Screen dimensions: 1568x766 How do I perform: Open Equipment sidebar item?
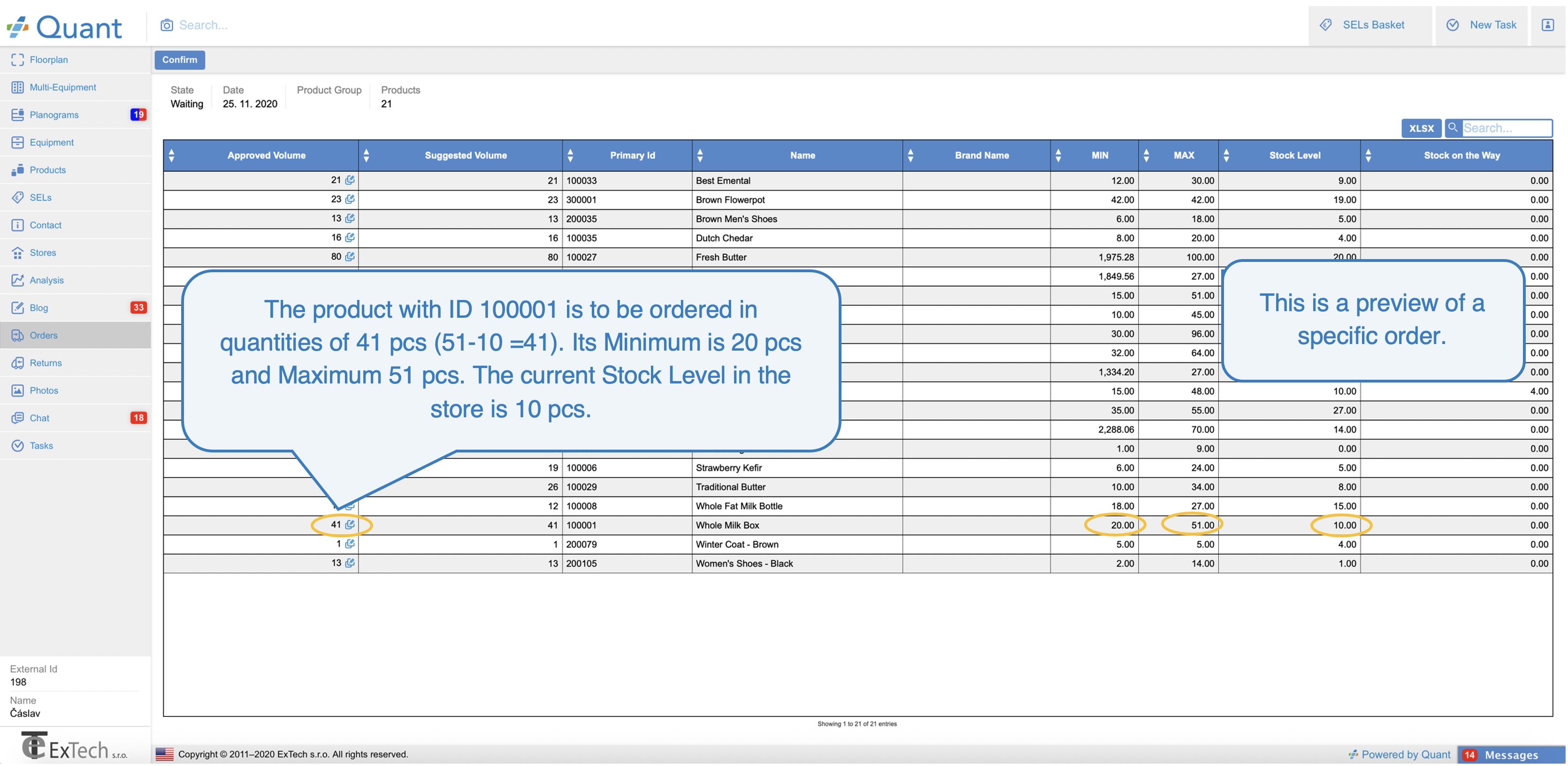[76, 142]
